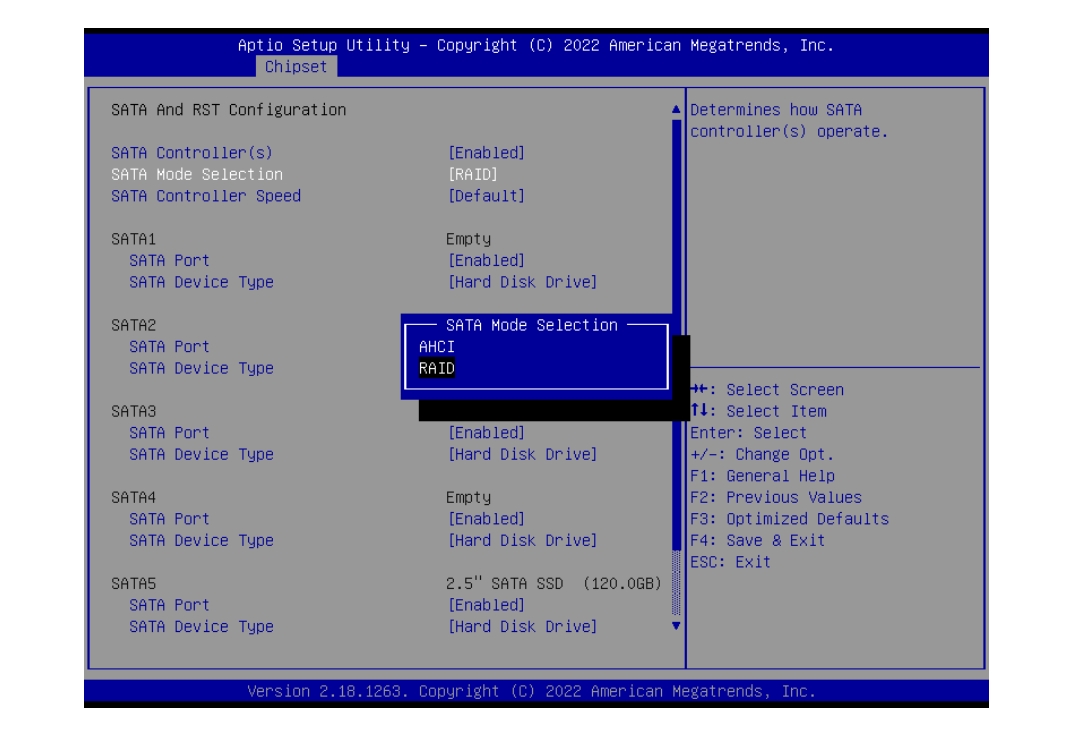Open SATA5 Device Type Hard Disk Drive option
Viewport: 1084px width, 734px height.
coord(522,626)
